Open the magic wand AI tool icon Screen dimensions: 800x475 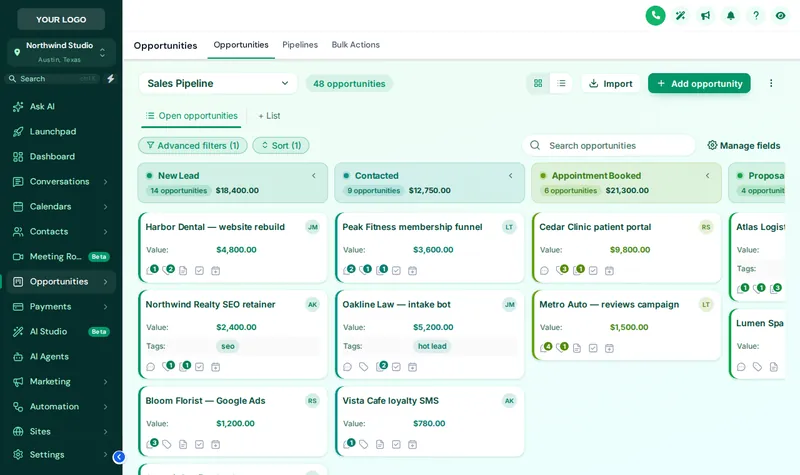point(680,16)
